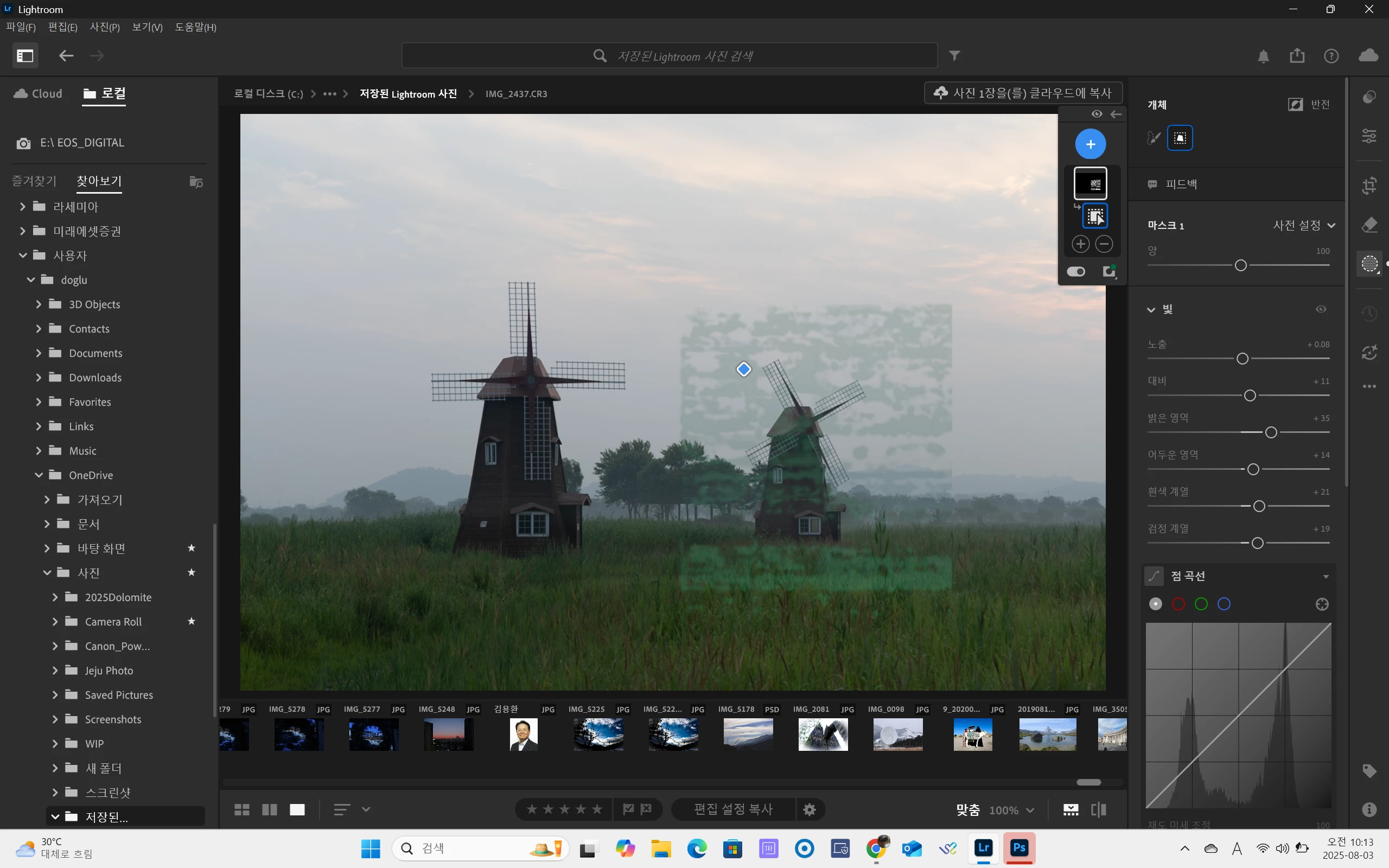Open the Crop and rotate tool

[x=1369, y=186]
